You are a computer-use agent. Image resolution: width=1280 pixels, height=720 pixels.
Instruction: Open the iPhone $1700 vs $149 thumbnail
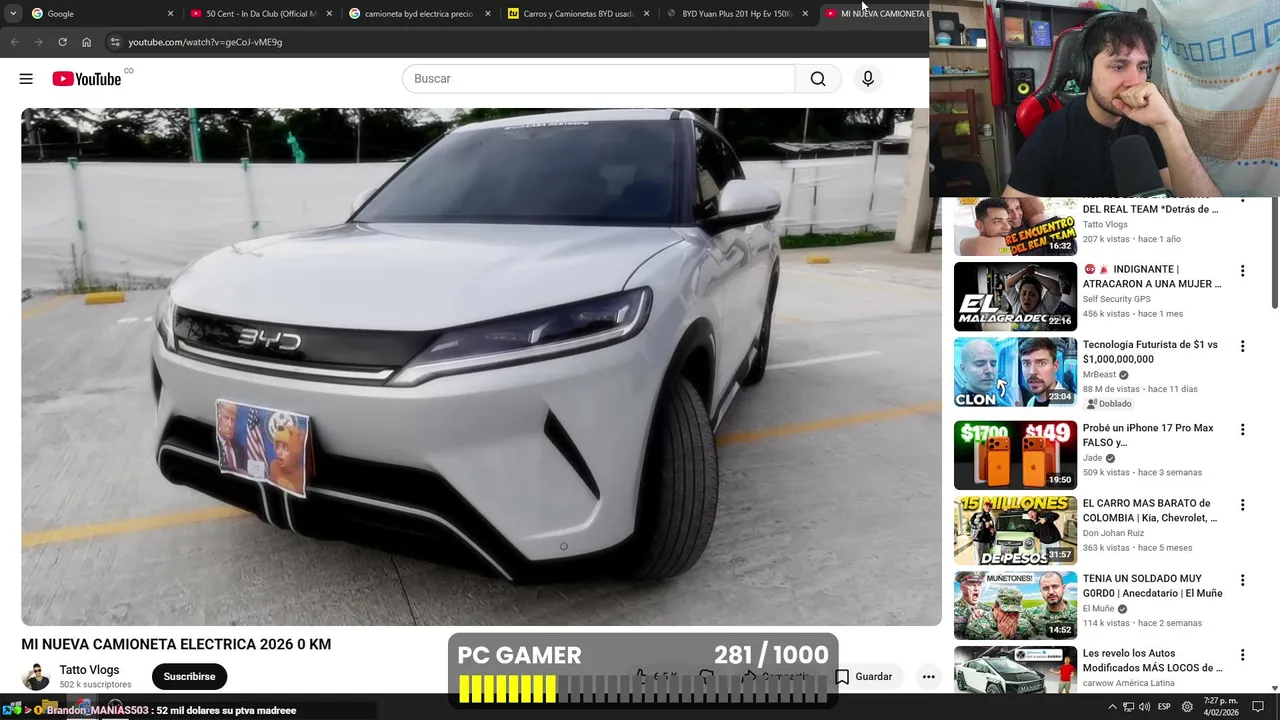[x=1015, y=455]
